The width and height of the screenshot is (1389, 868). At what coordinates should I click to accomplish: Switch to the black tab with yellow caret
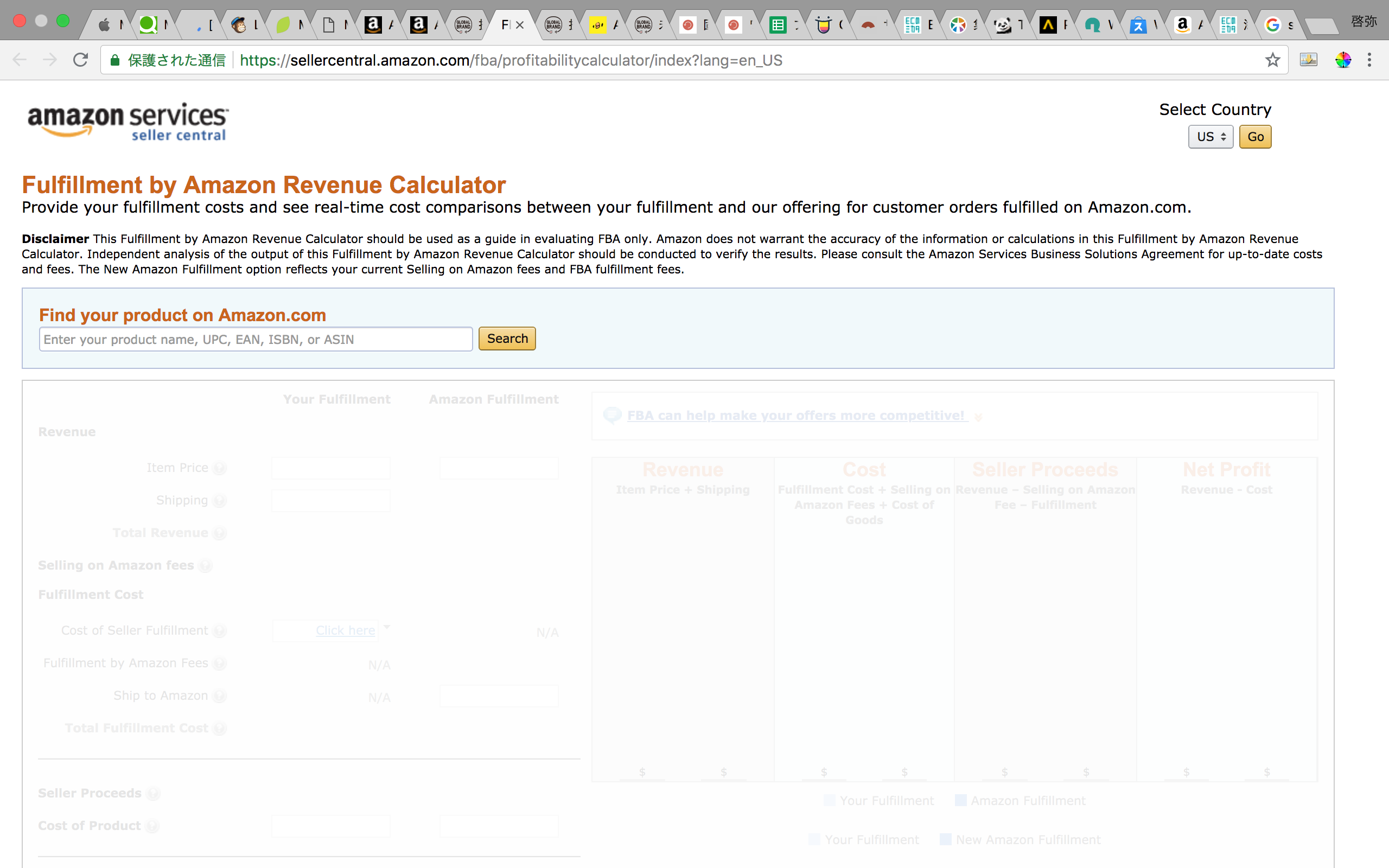pyautogui.click(x=1048, y=25)
